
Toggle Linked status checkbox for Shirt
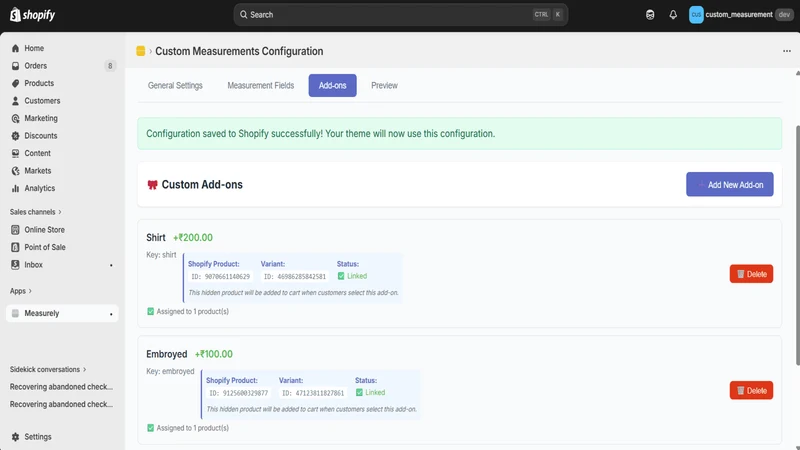pyautogui.click(x=341, y=276)
